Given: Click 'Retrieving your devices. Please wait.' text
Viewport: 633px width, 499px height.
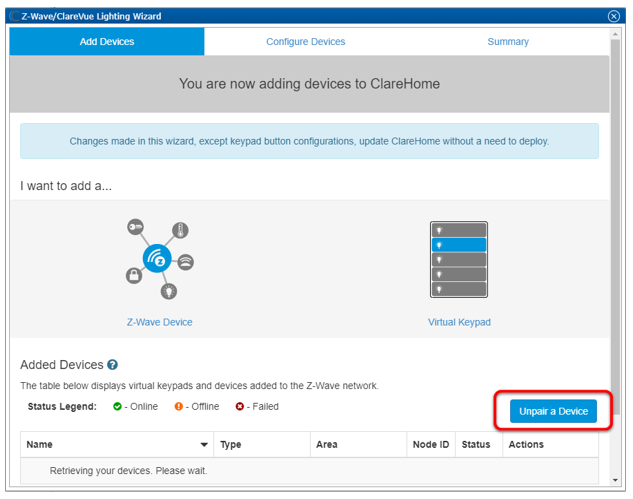Looking at the screenshot, I should [x=128, y=471].
